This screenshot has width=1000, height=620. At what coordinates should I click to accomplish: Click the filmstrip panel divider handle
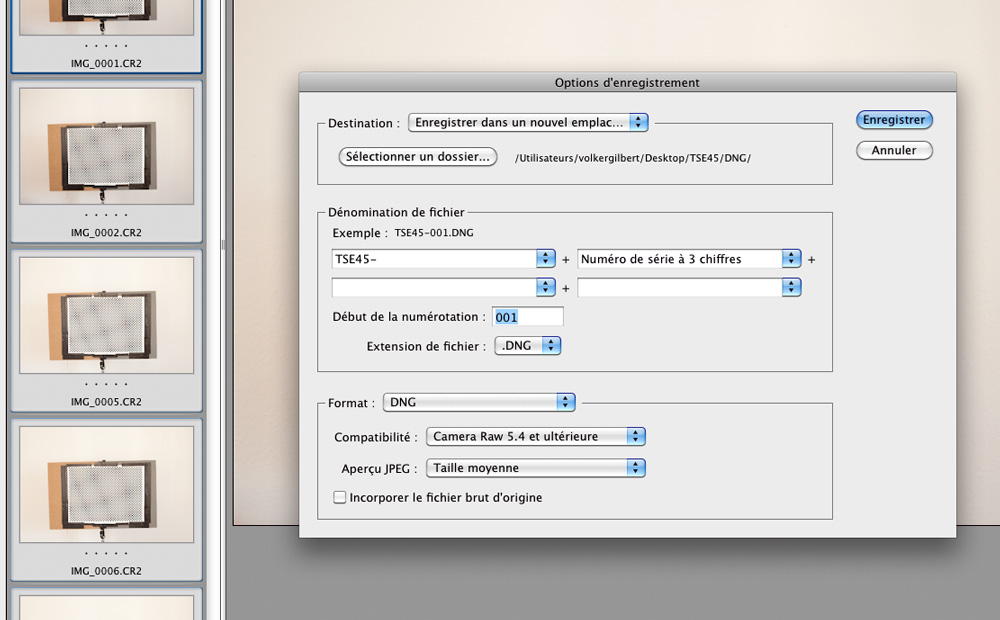coord(223,244)
